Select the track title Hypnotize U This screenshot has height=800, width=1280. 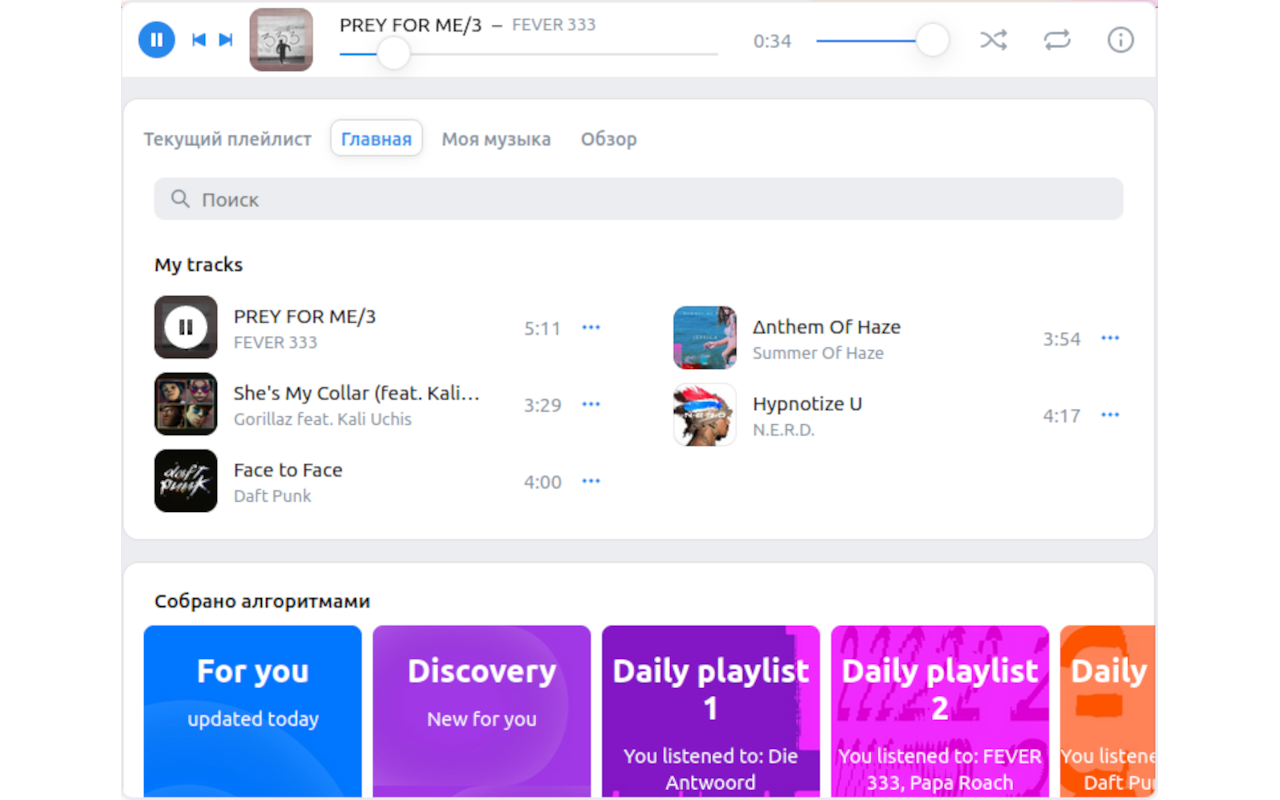[807, 404]
